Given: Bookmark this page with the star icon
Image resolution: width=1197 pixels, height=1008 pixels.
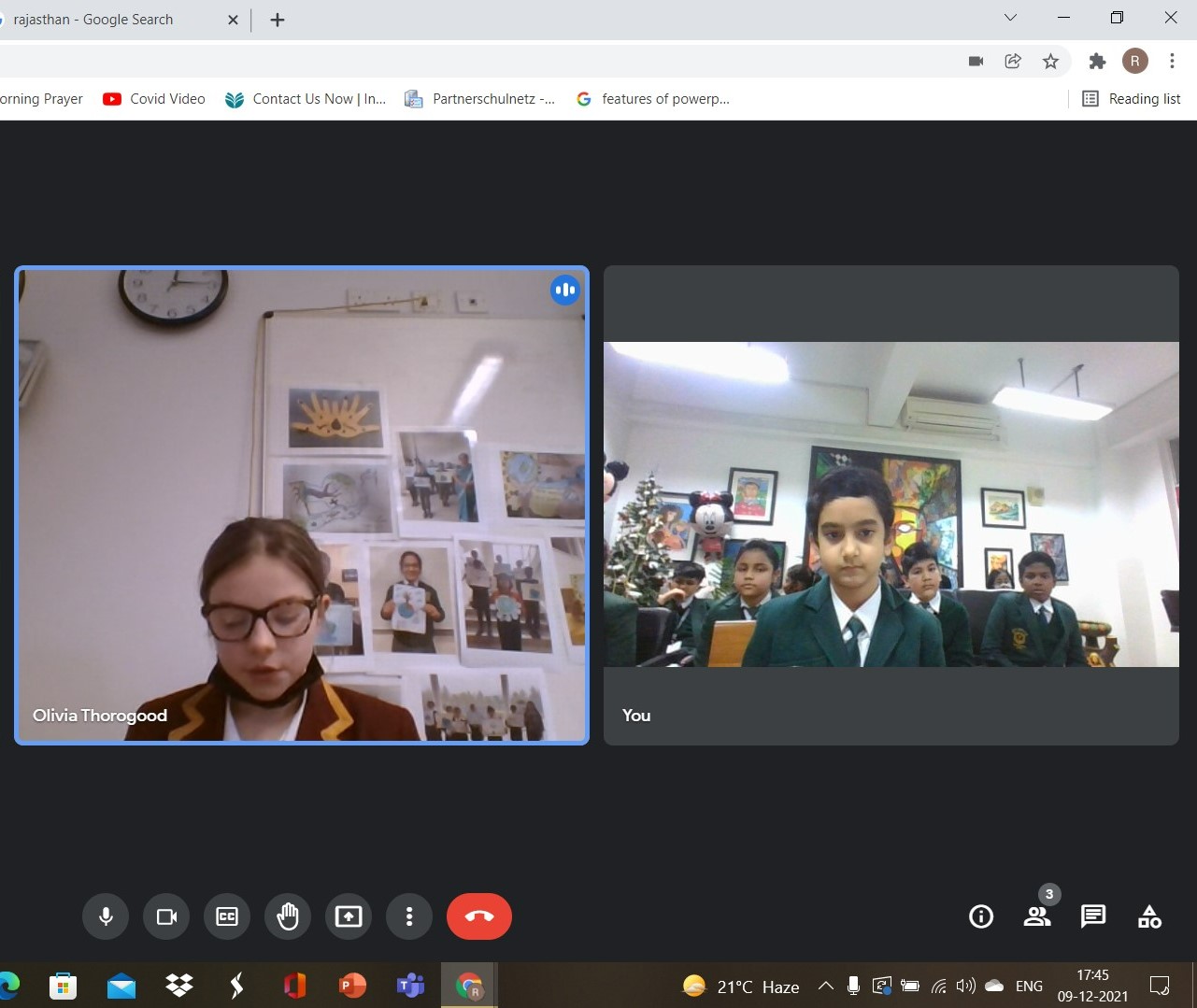Looking at the screenshot, I should [1050, 62].
